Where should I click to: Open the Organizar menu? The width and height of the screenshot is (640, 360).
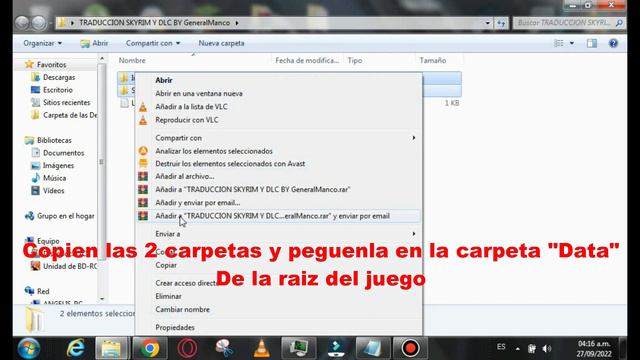pos(42,43)
